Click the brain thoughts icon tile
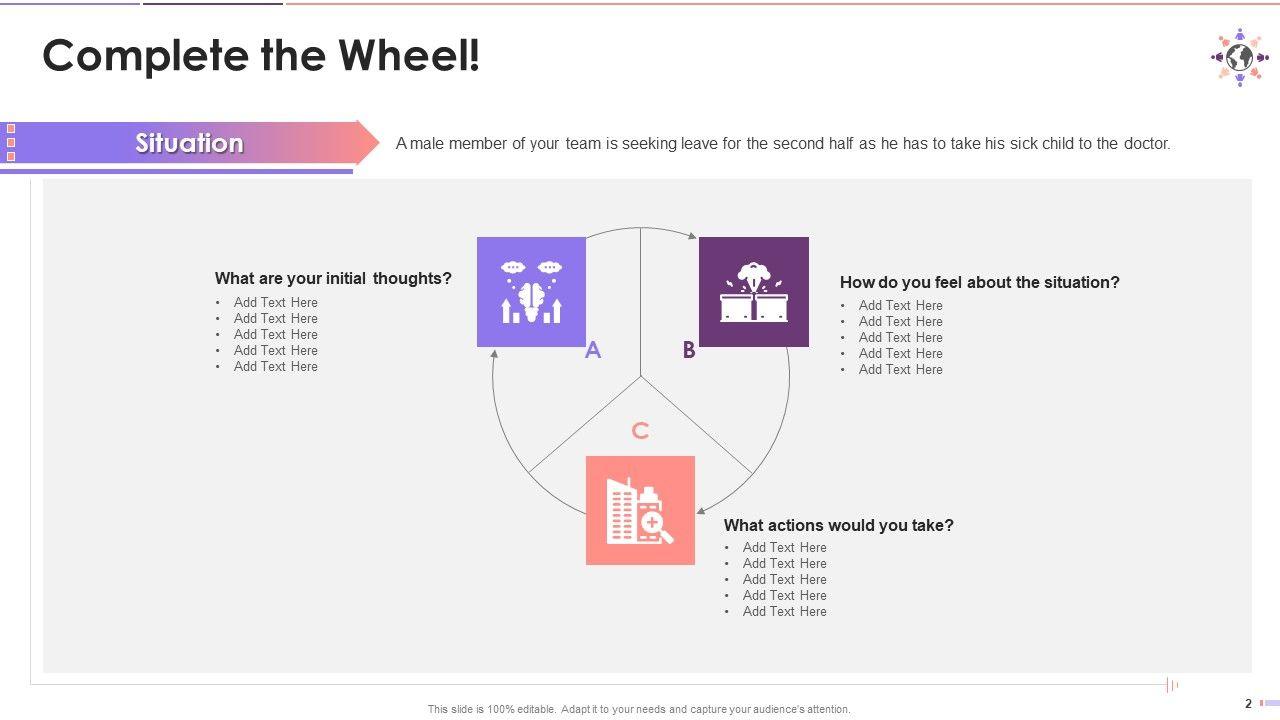1280x720 pixels. 531,292
